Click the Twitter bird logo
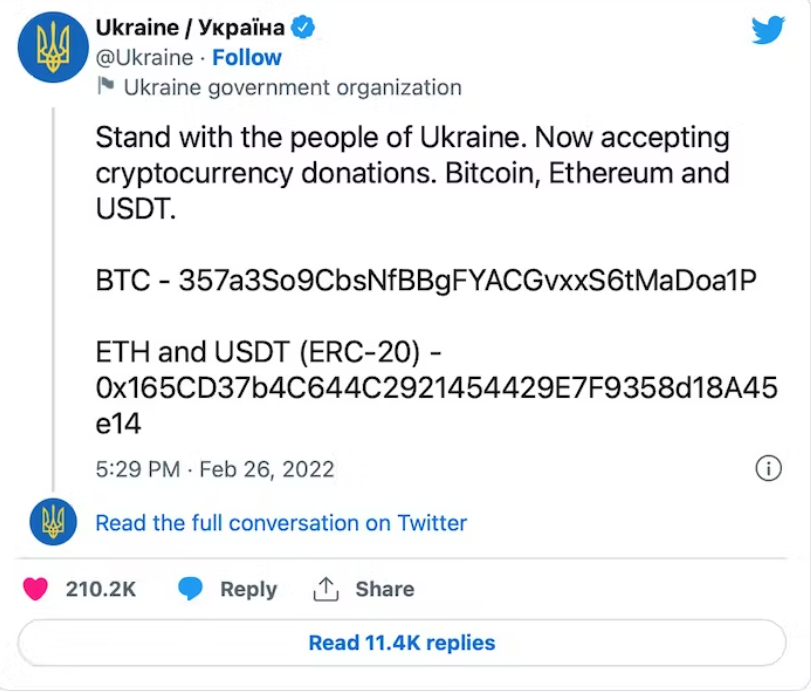811x692 pixels. (x=768, y=31)
